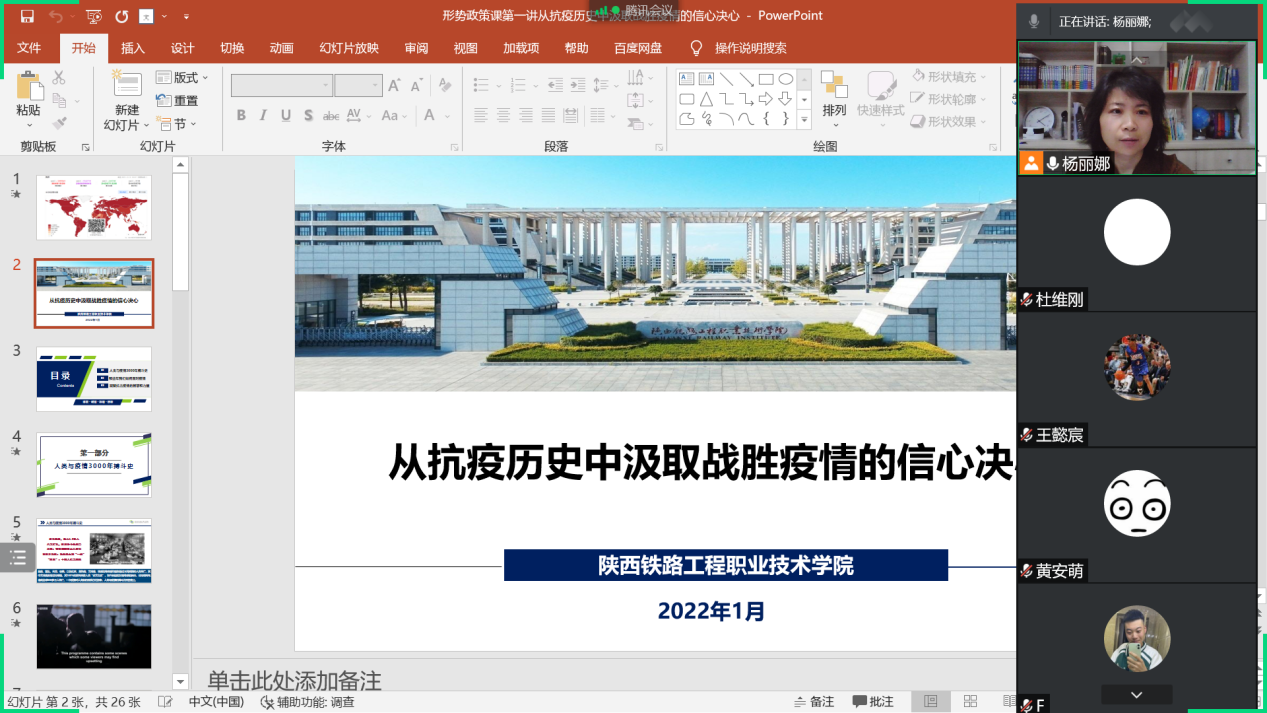Click the text direction icon

[637, 76]
